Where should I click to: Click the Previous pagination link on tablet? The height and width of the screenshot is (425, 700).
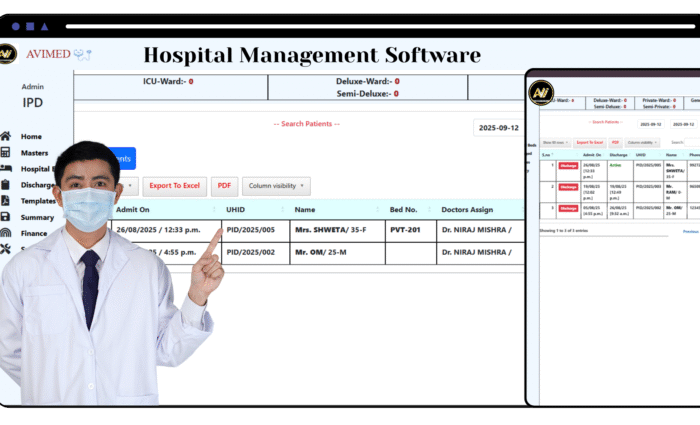pyautogui.click(x=690, y=231)
